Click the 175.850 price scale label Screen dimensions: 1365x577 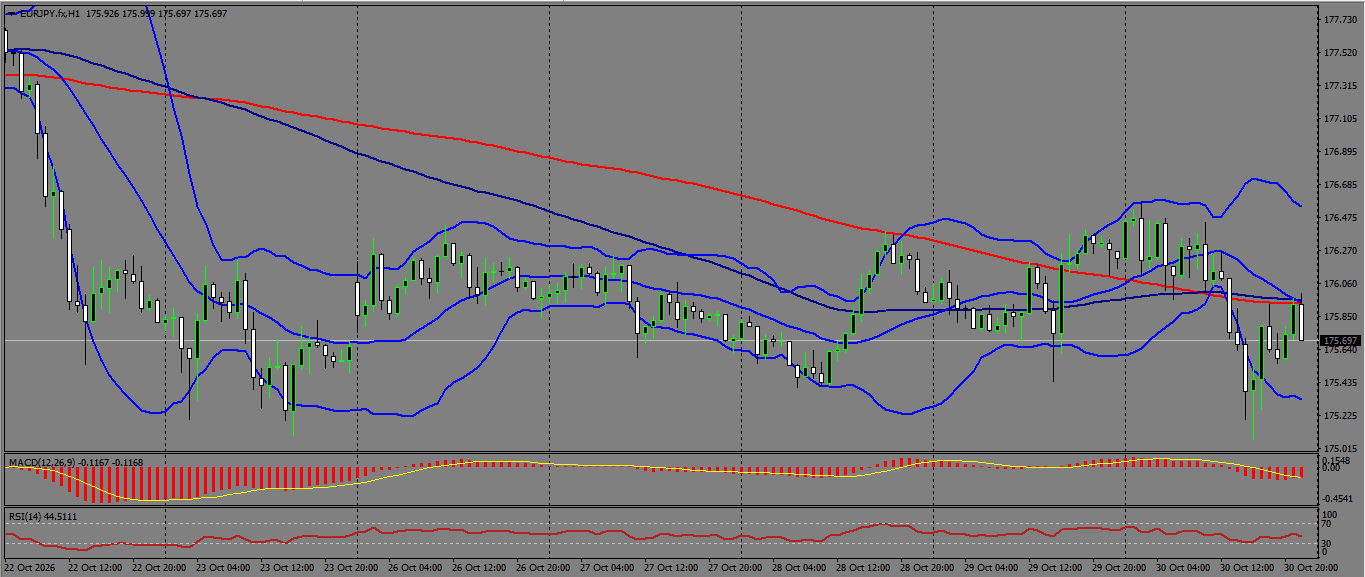tap(1338, 317)
